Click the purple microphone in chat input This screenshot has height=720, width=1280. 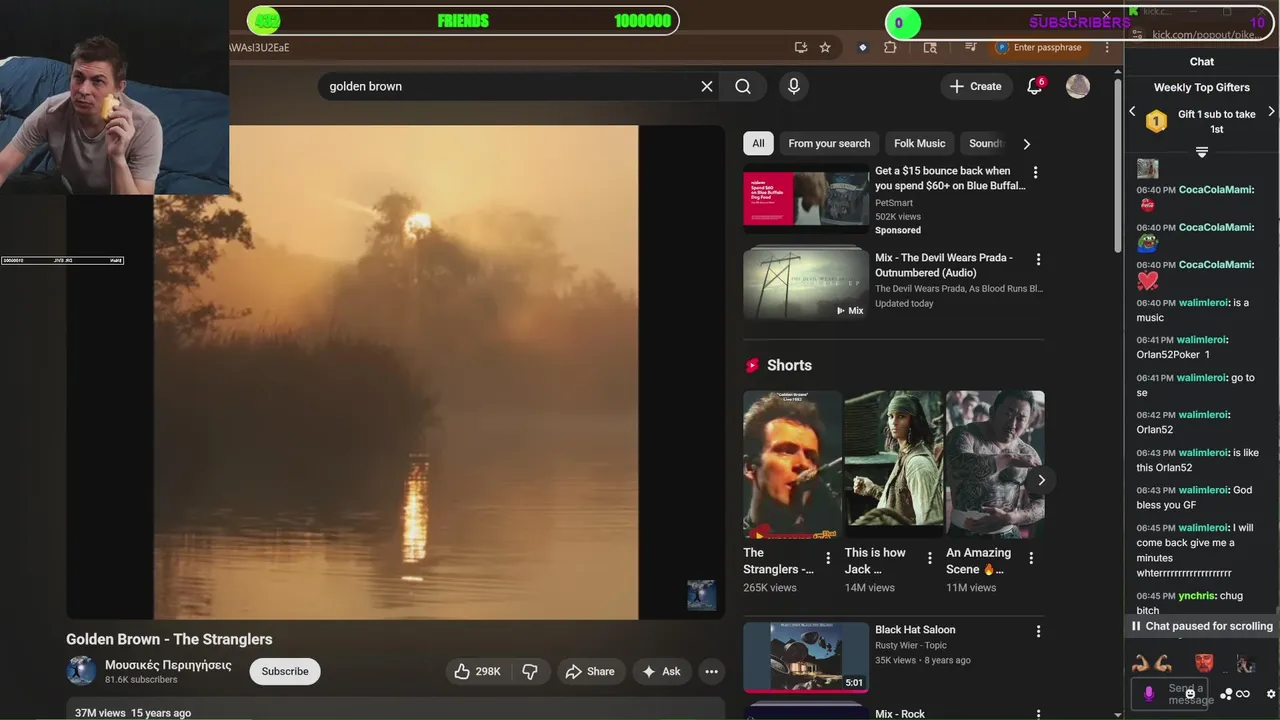[x=1149, y=693]
